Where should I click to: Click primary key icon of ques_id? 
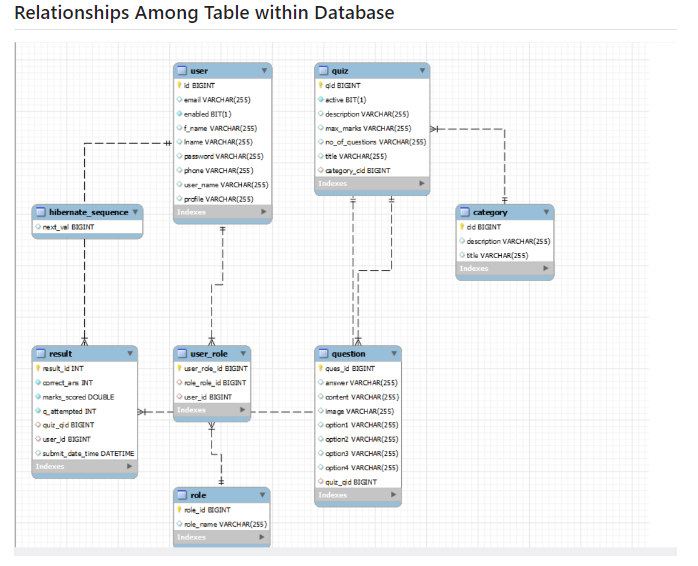321,368
